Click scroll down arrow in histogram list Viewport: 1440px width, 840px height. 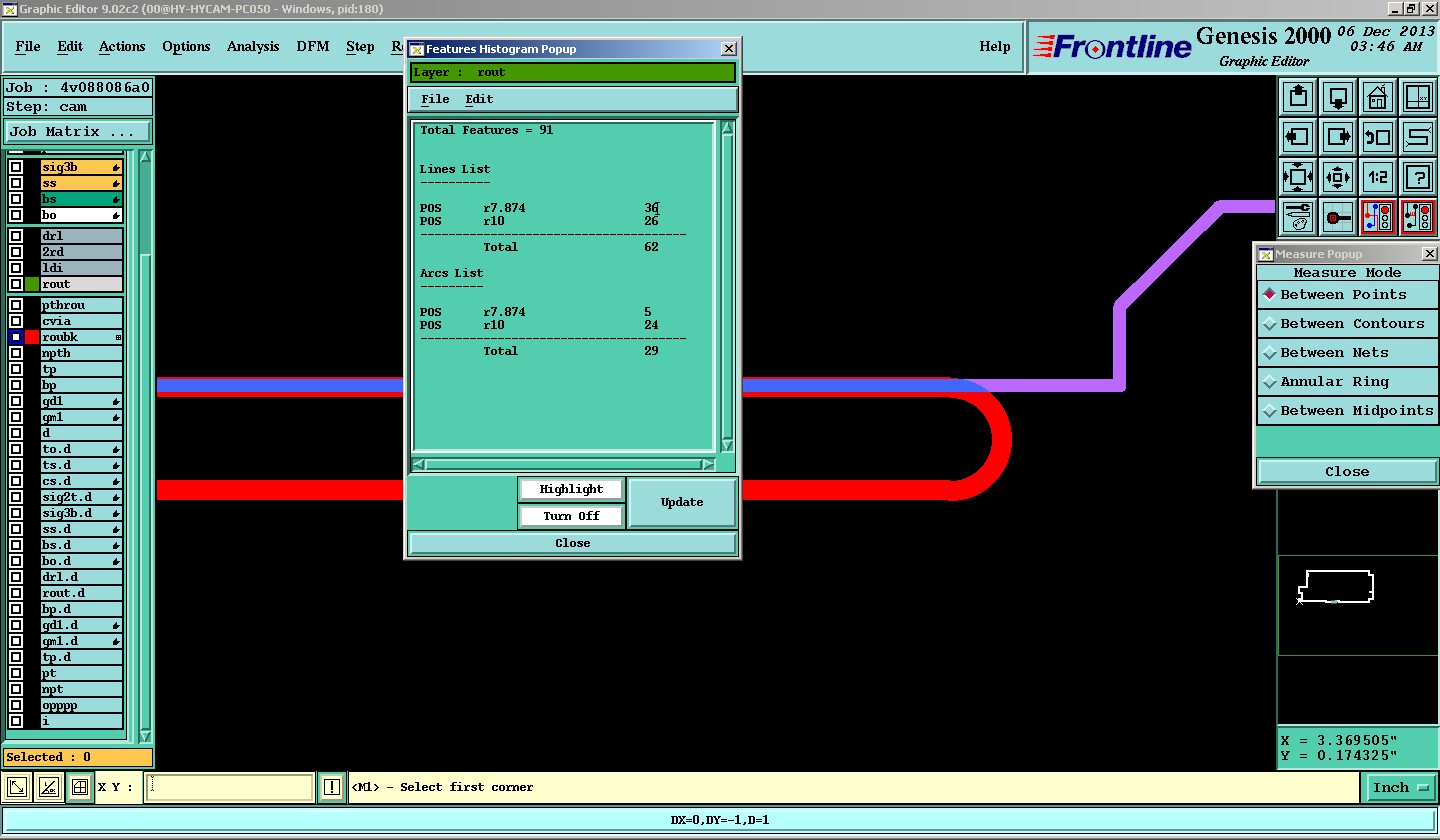point(727,445)
